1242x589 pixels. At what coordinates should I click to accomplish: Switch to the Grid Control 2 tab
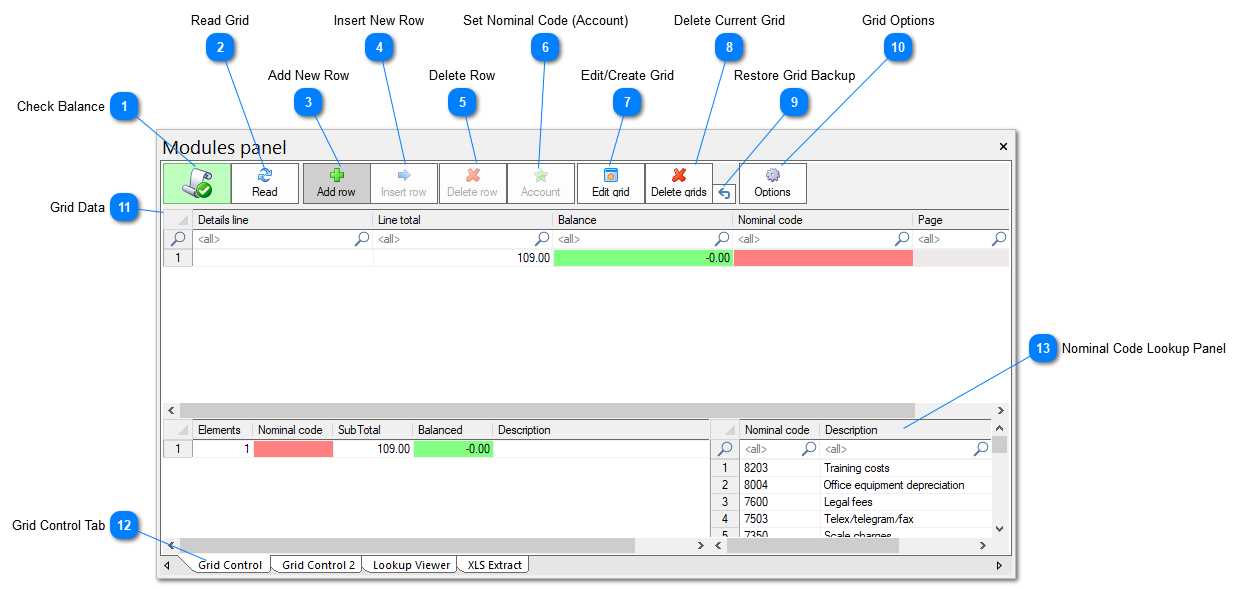316,564
